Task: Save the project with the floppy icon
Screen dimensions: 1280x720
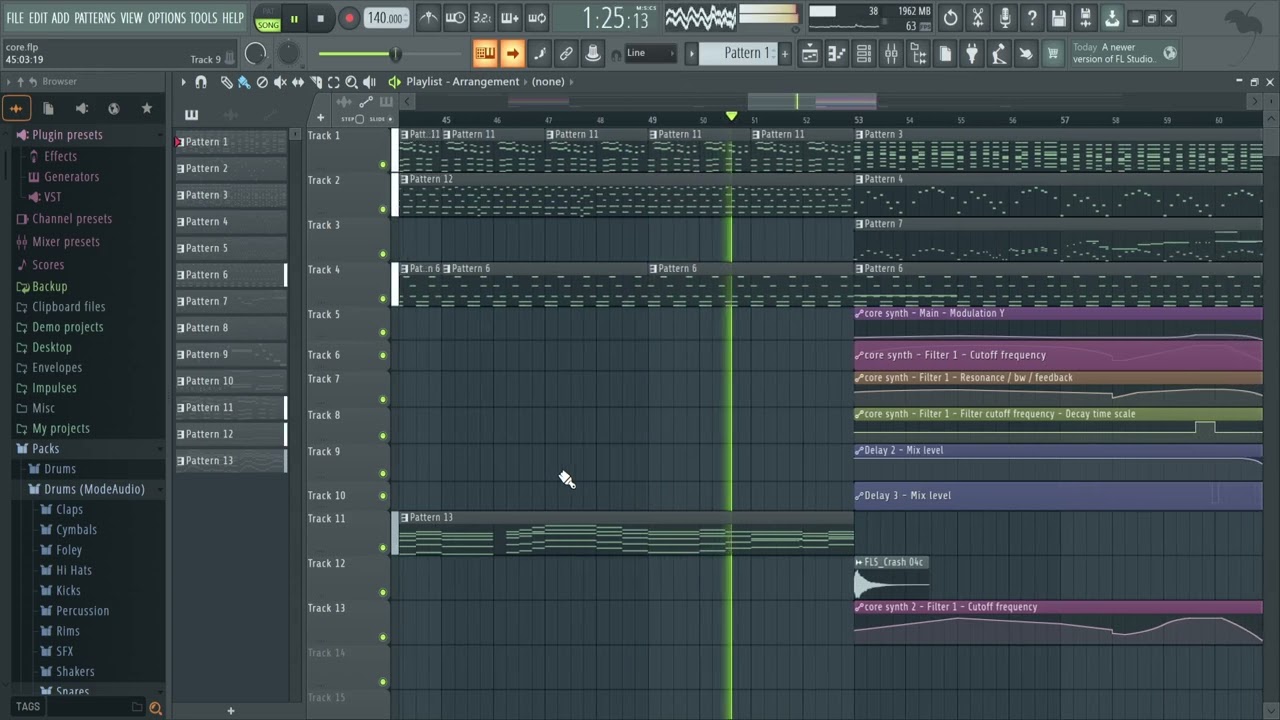Action: [1058, 18]
